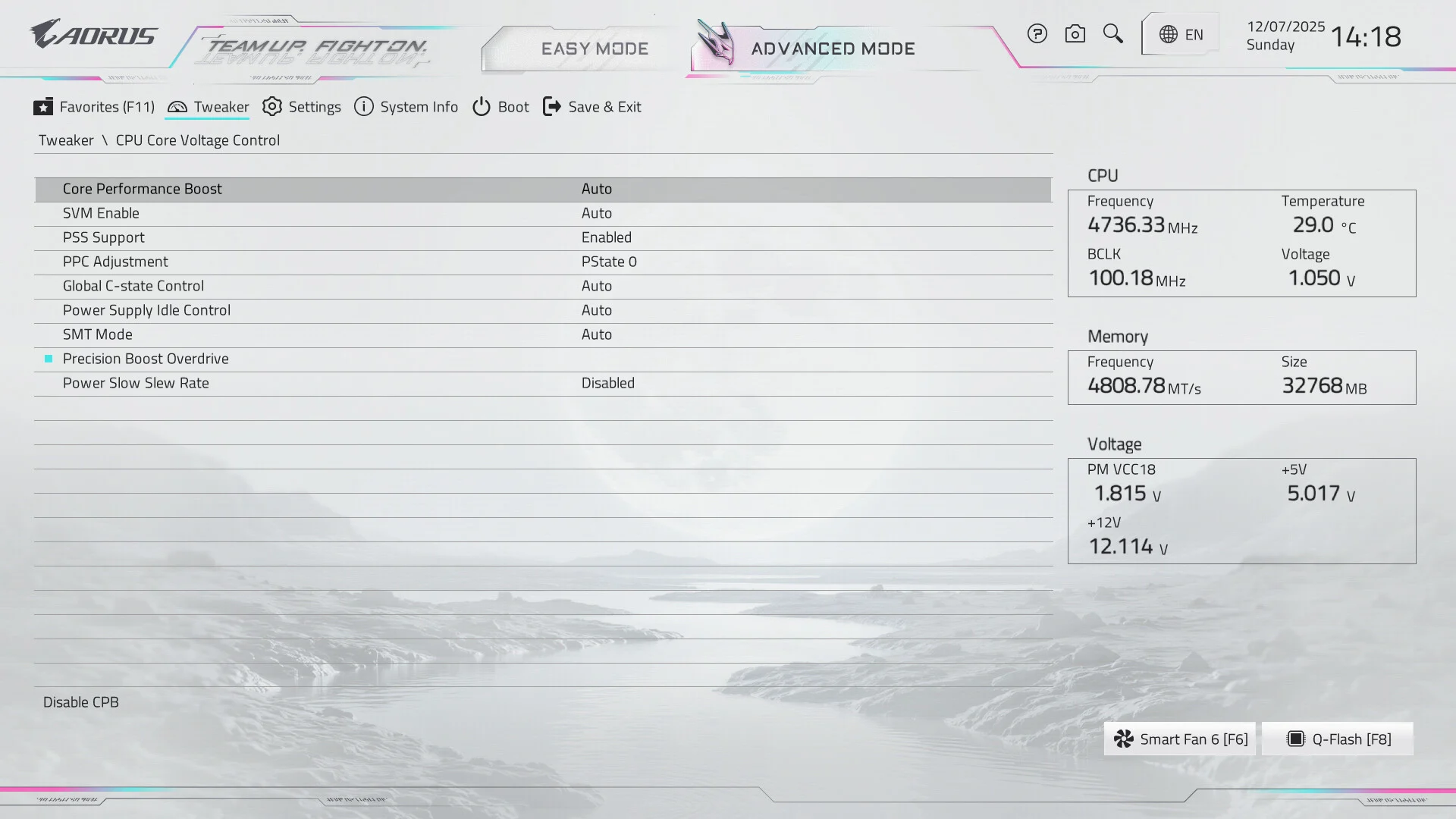Click the globe language icon

1169,35
